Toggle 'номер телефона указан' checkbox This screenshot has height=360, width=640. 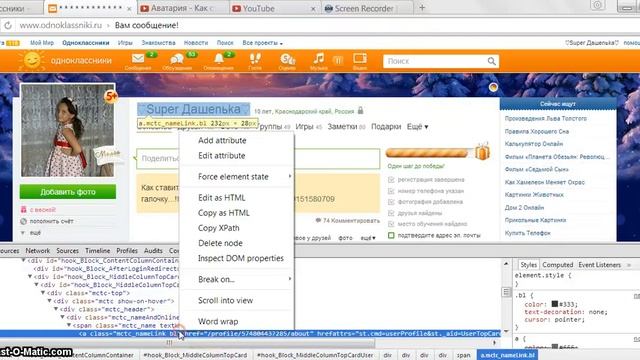click(x=391, y=191)
